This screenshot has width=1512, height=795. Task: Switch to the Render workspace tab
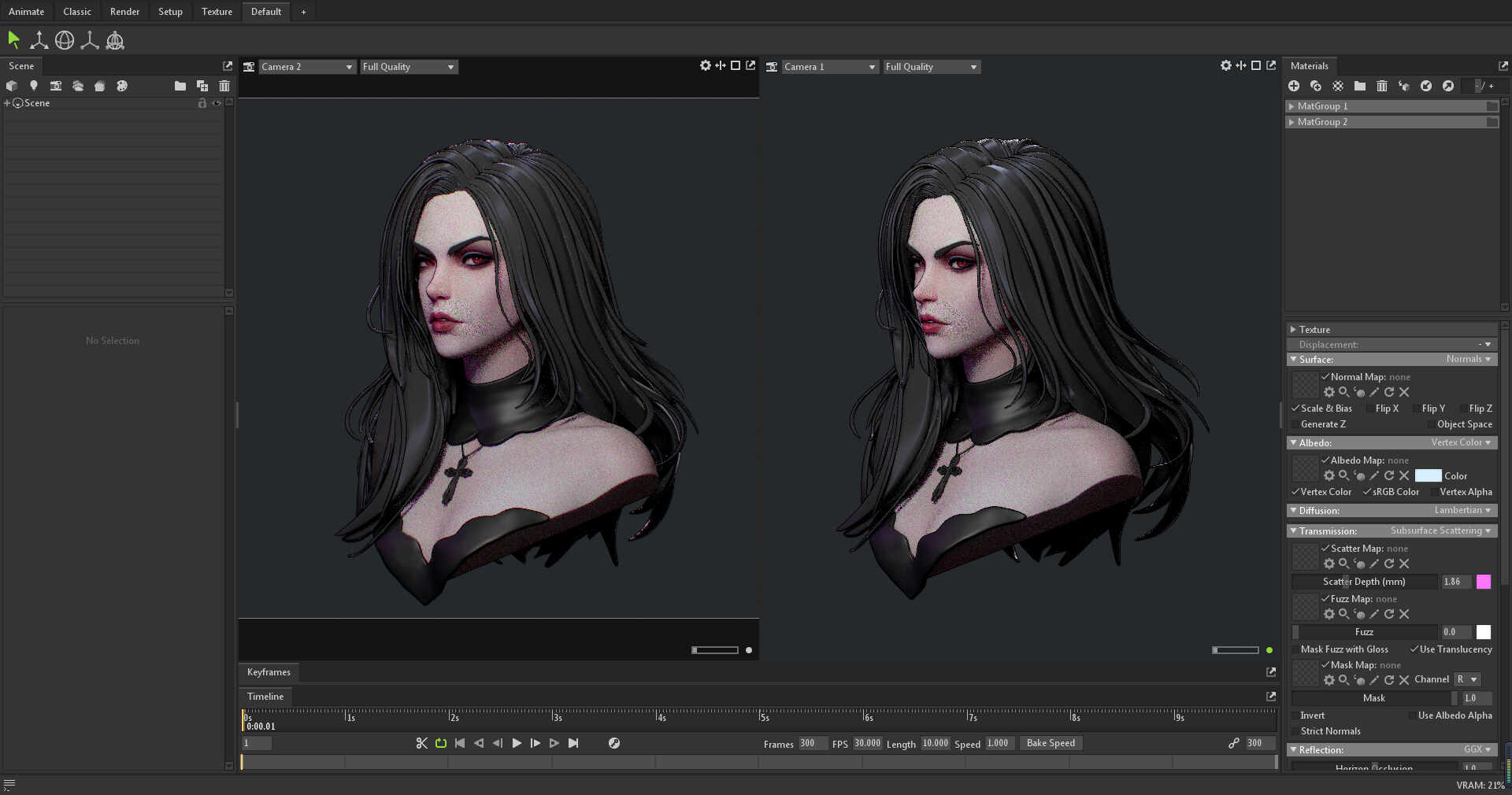124,12
